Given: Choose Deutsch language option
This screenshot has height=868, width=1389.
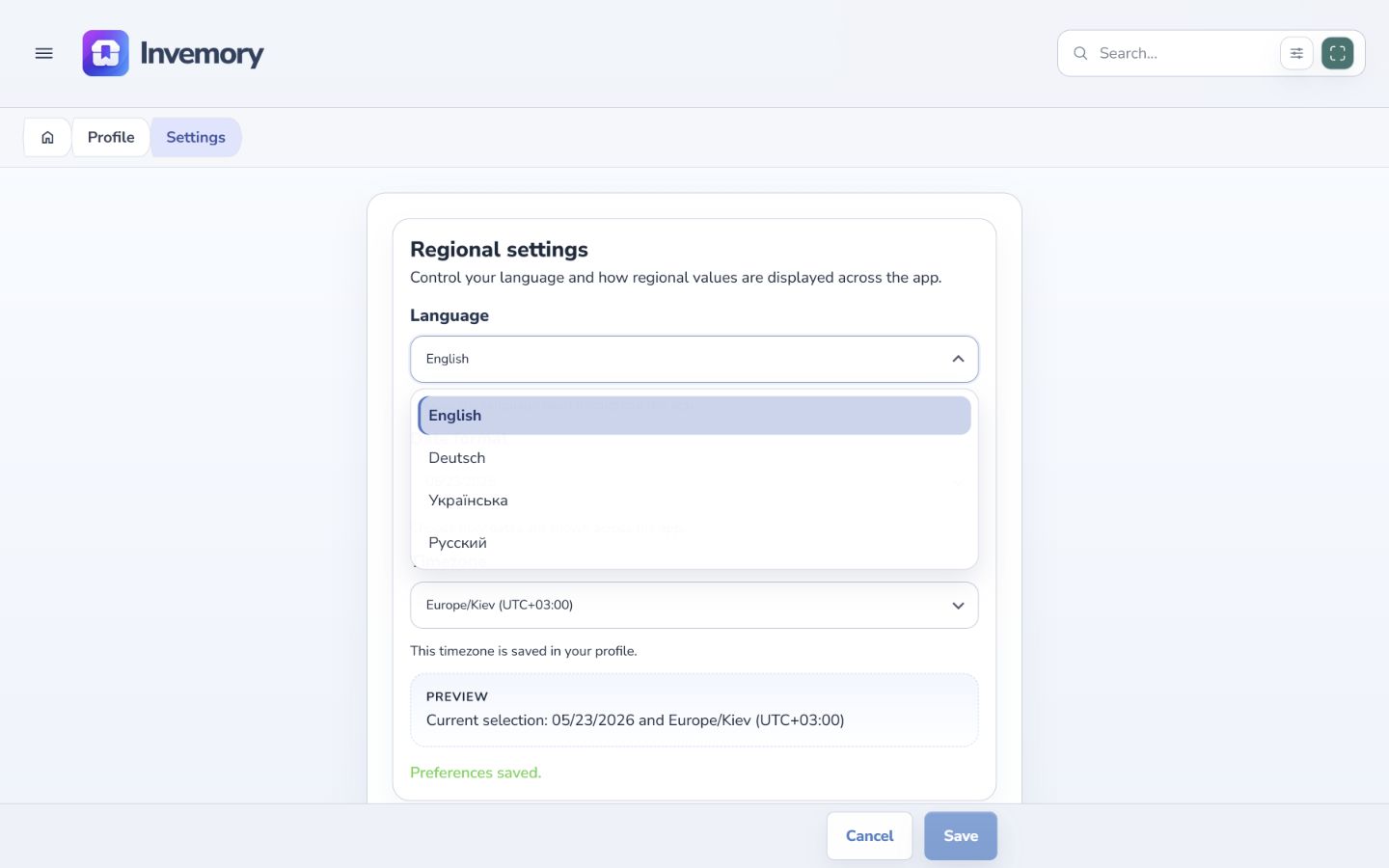Looking at the screenshot, I should (x=694, y=458).
